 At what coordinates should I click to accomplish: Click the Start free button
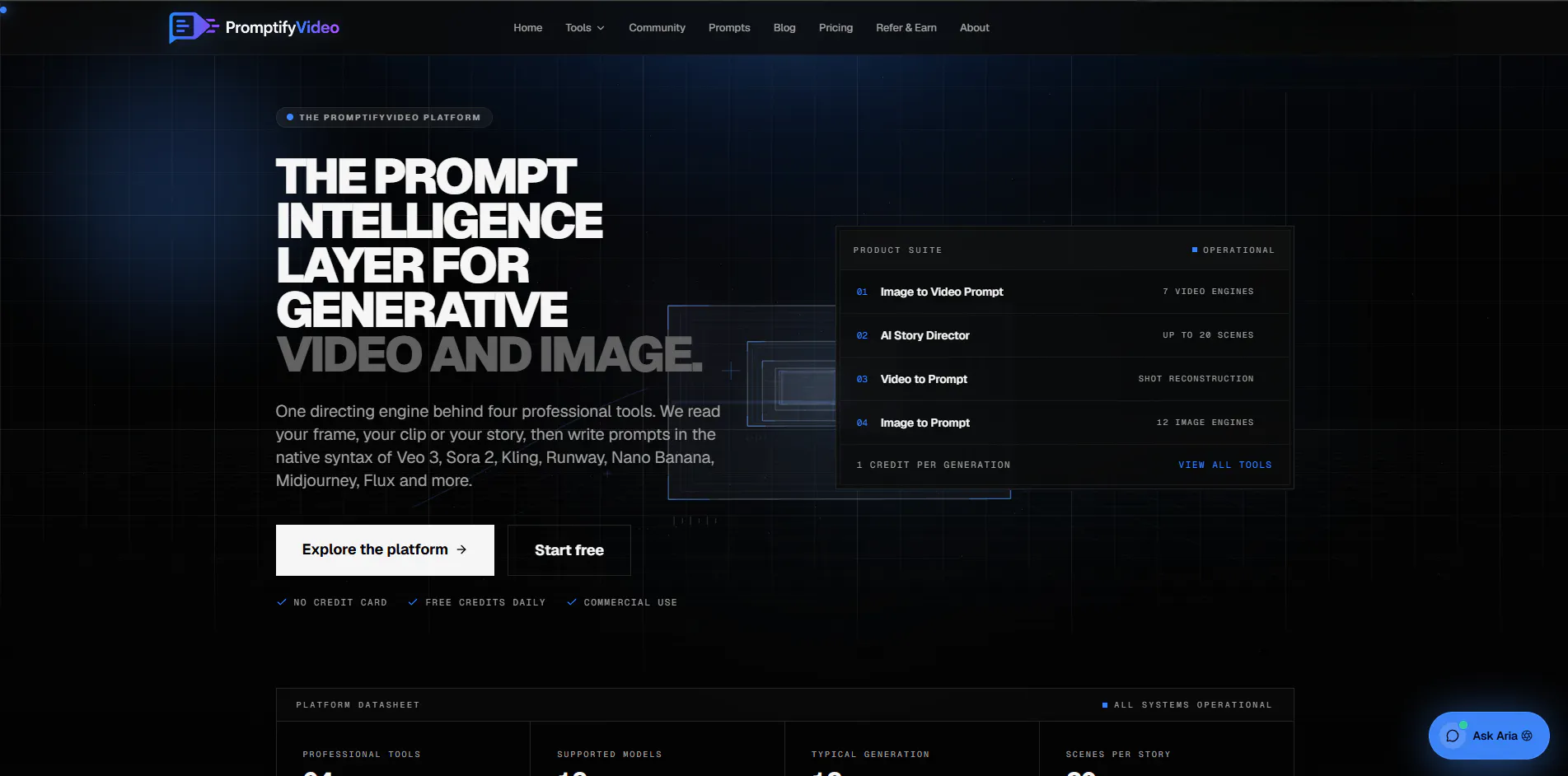point(569,550)
